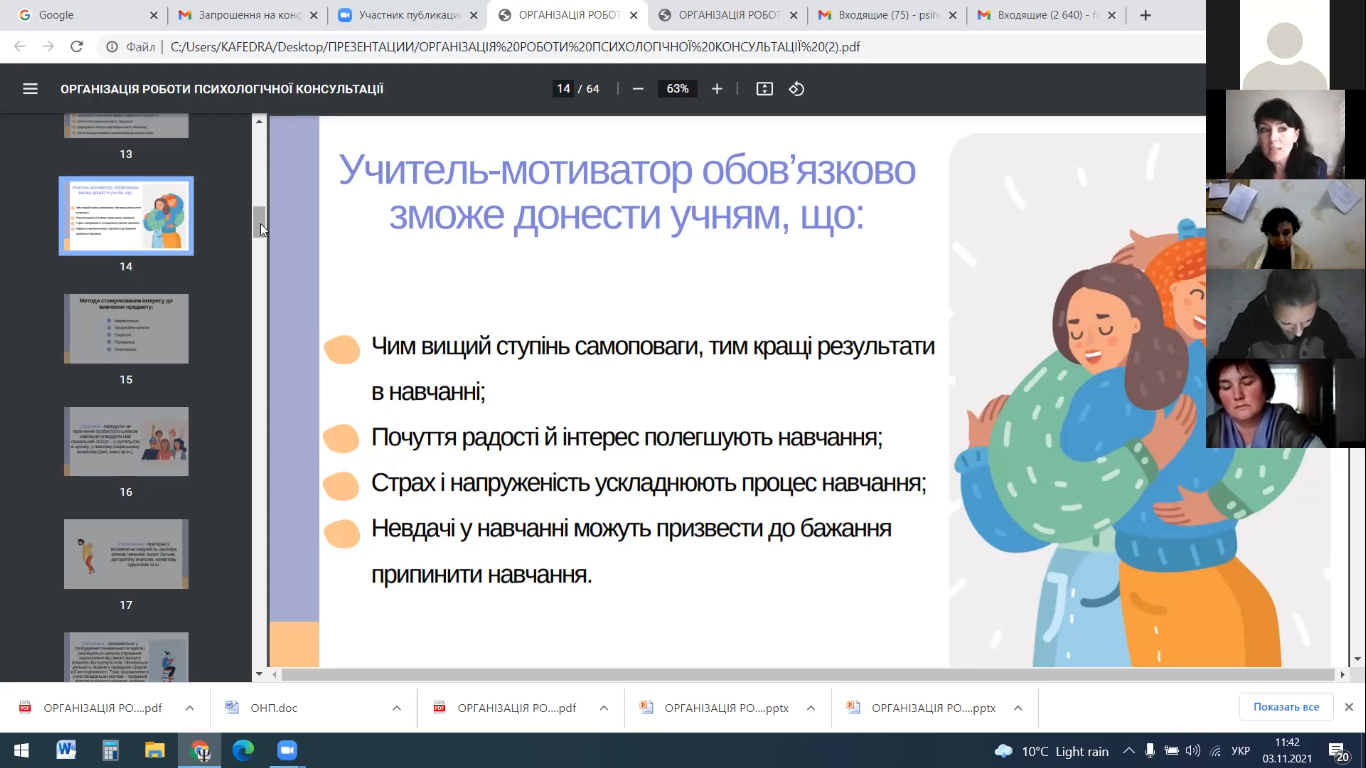Click the Показать все downloads button
Viewport: 1366px width, 768px height.
point(1285,707)
